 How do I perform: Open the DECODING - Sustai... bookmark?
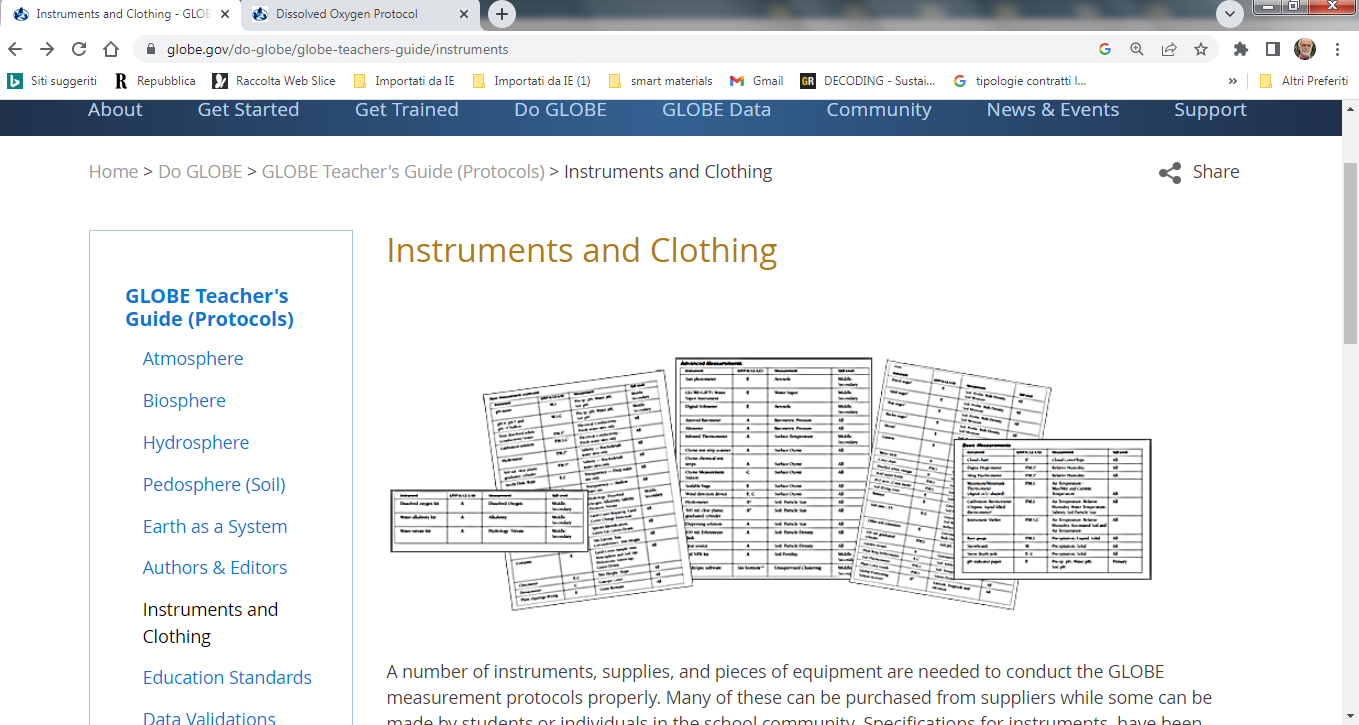[868, 81]
